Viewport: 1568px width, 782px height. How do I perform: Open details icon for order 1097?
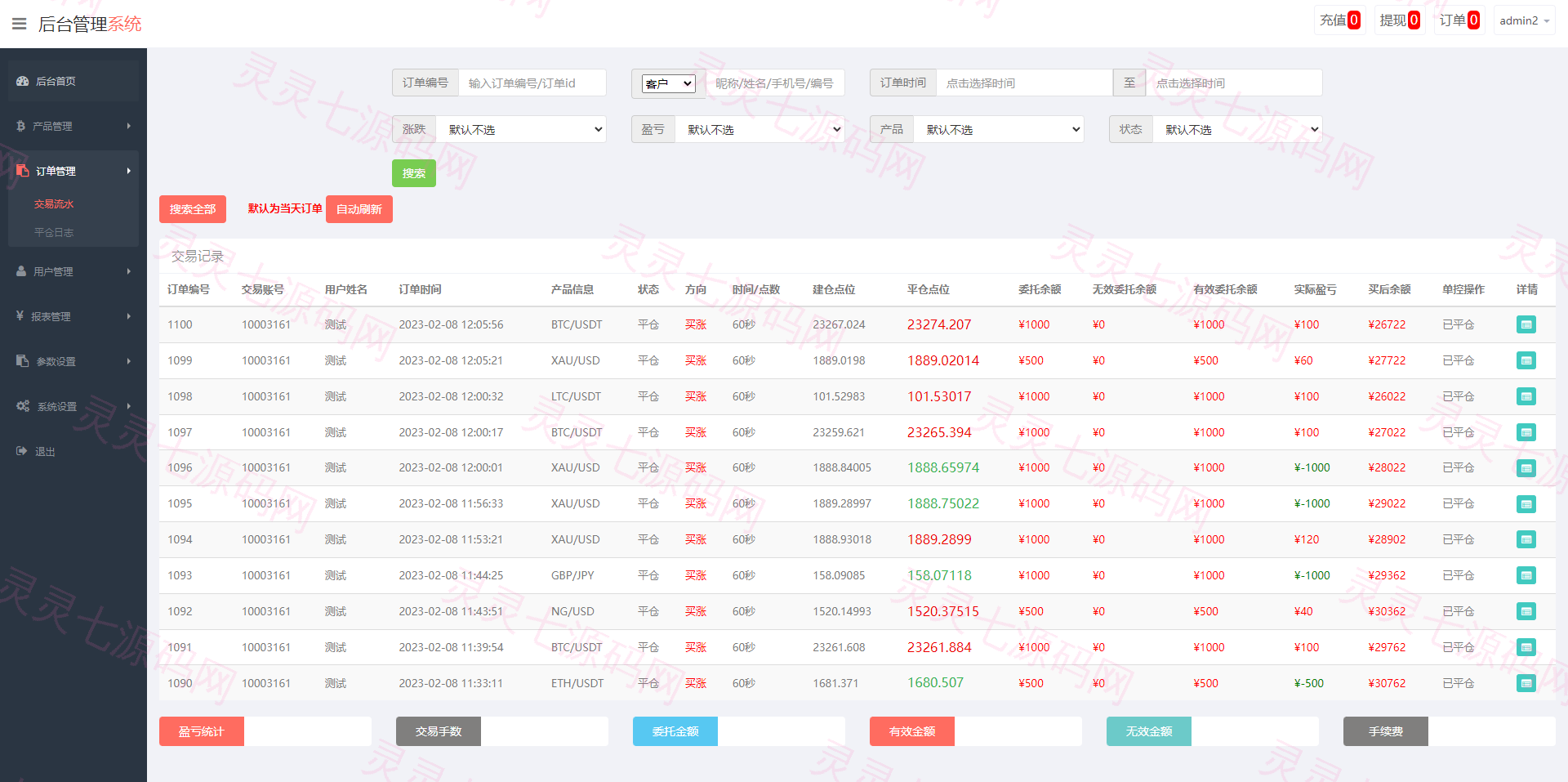[x=1526, y=432]
